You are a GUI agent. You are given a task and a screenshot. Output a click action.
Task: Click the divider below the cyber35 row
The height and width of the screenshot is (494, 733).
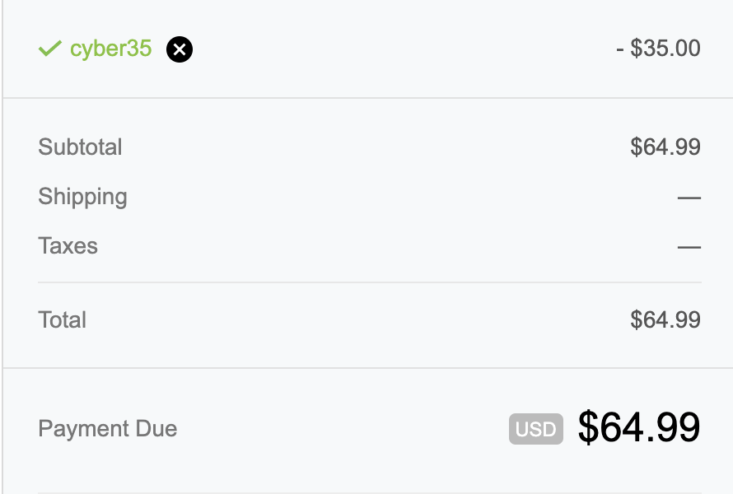368,98
